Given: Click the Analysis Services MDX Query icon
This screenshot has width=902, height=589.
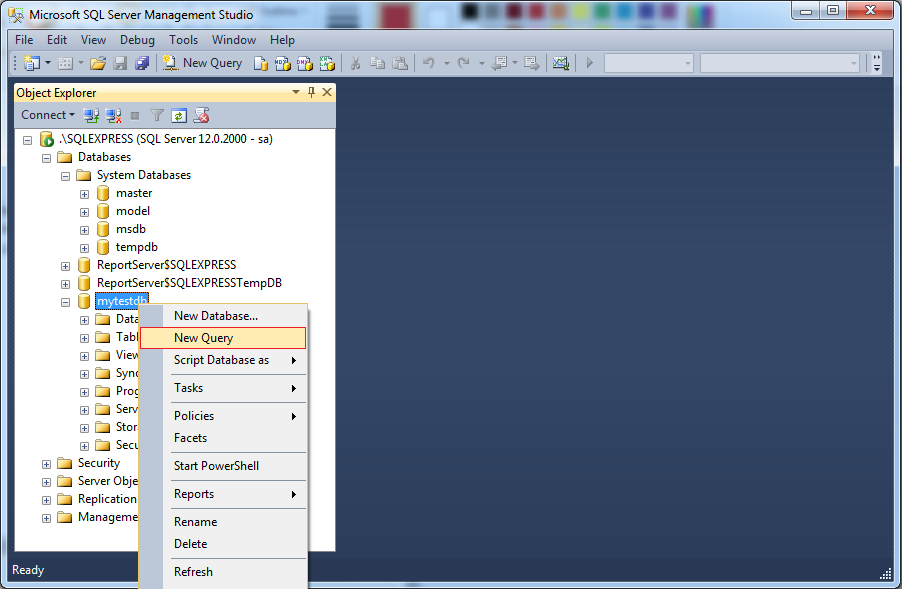Looking at the screenshot, I should (282, 63).
